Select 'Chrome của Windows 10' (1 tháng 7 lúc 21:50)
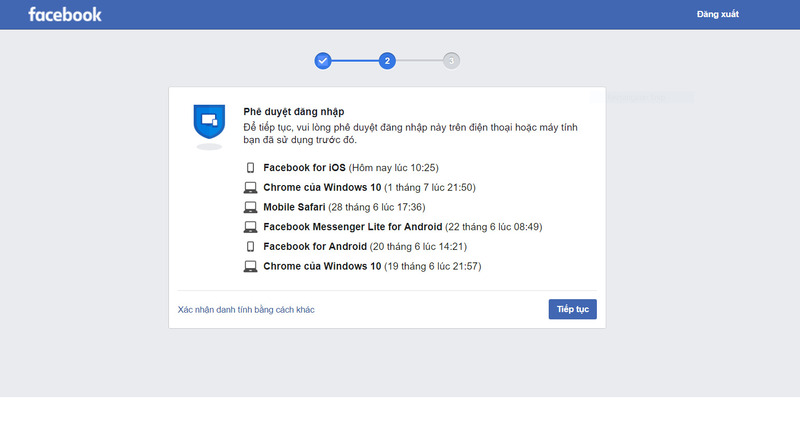Image resolution: width=800 pixels, height=435 pixels. coord(369,188)
